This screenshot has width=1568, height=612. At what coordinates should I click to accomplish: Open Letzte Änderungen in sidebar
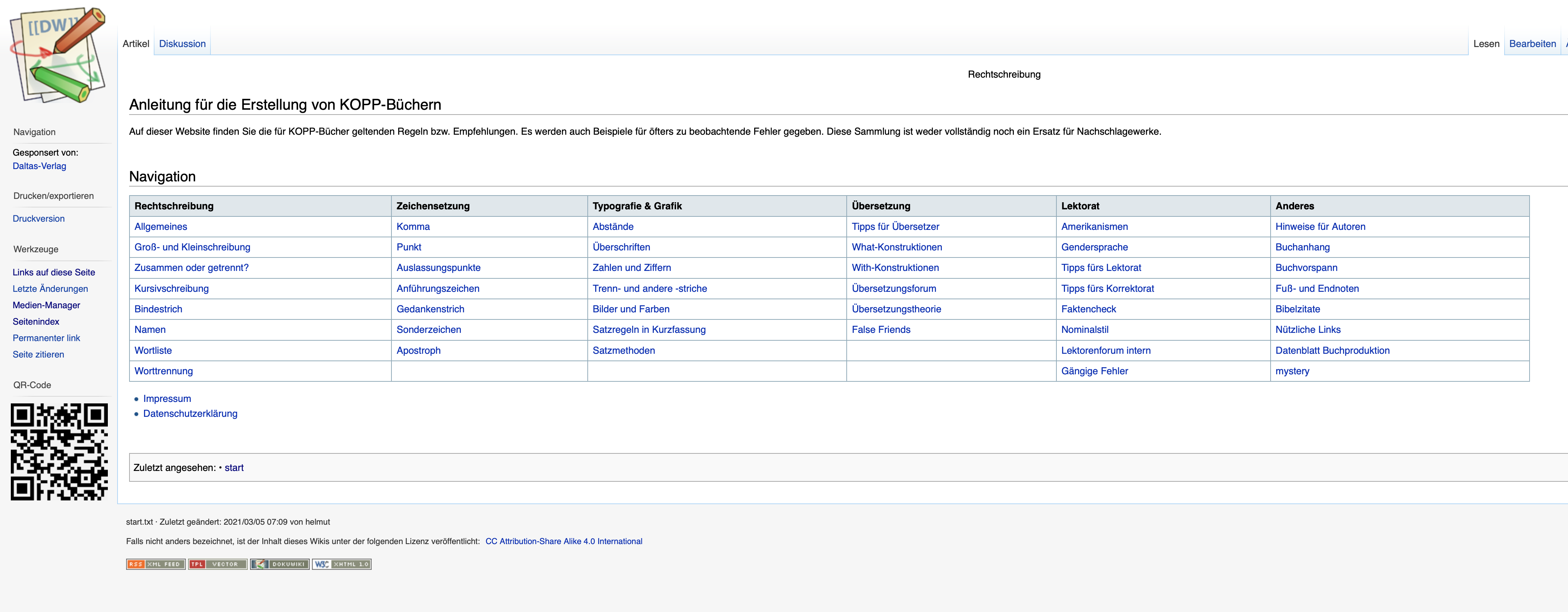pos(50,288)
